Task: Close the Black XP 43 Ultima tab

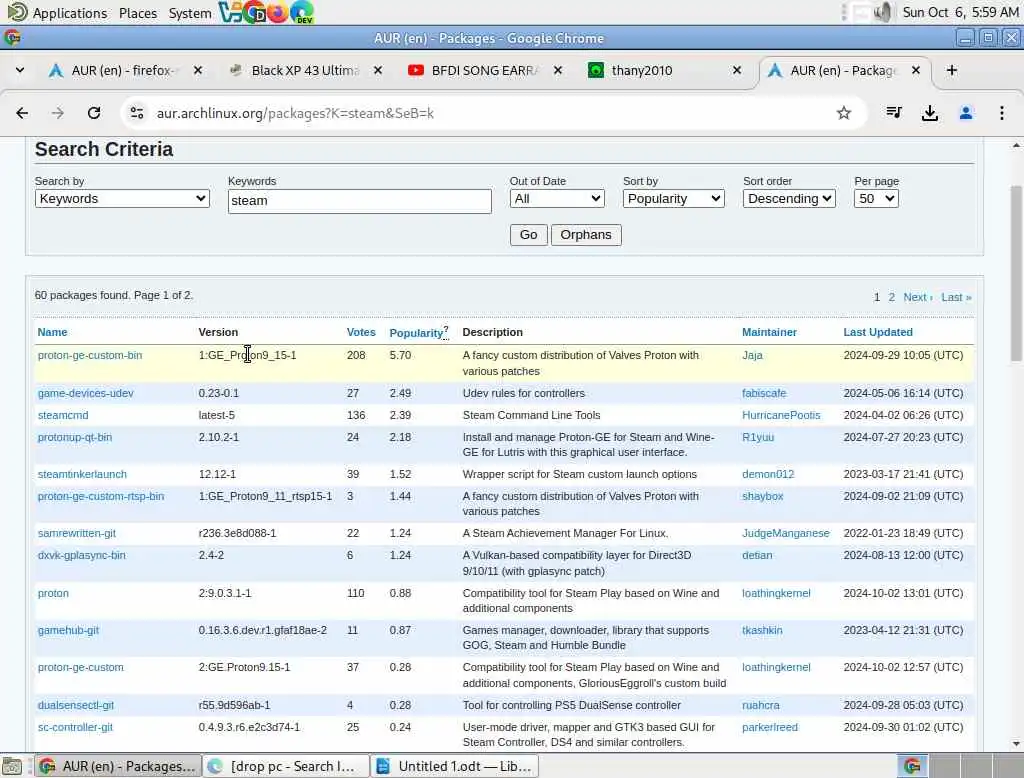Action: (377, 71)
